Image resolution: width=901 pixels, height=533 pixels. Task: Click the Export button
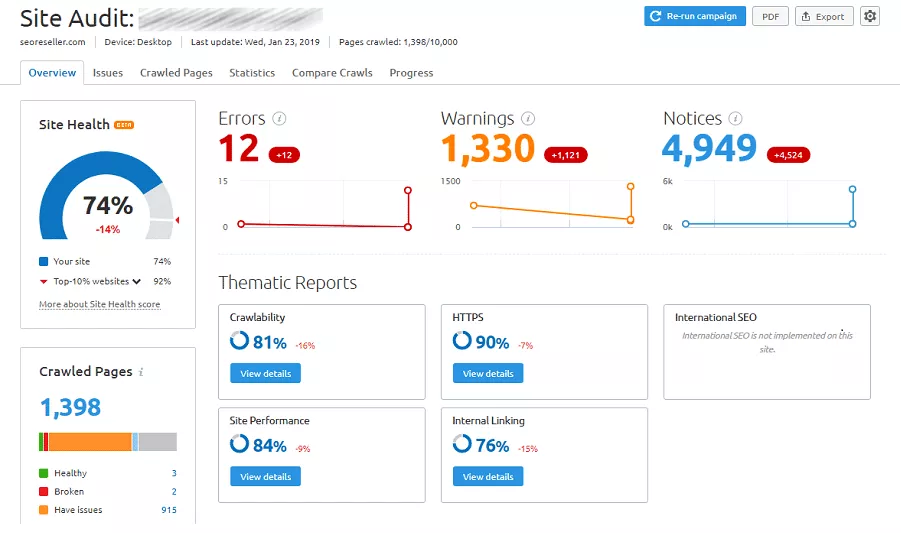point(824,16)
